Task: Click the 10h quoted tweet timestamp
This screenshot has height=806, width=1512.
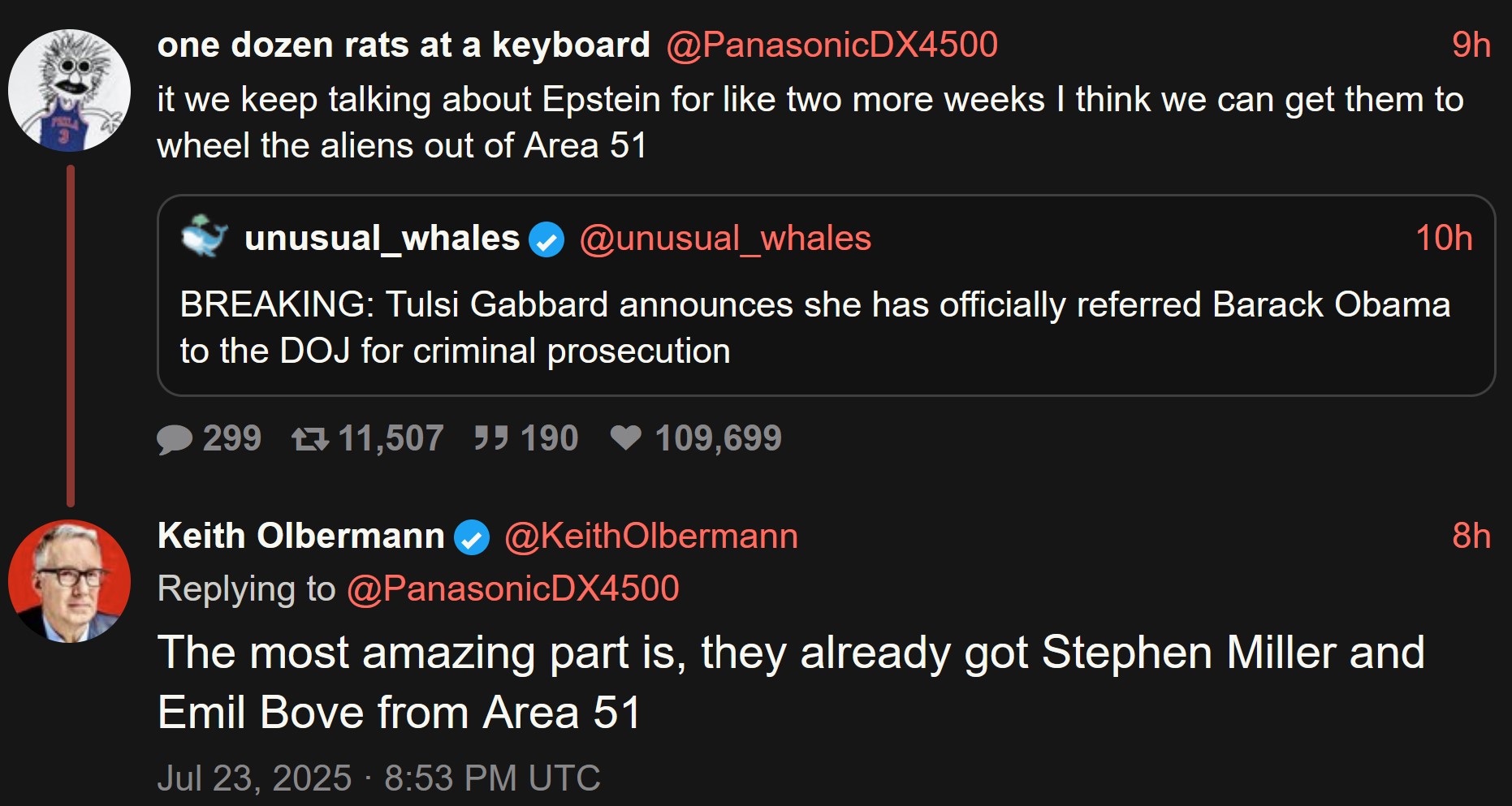Action: pos(1443,239)
